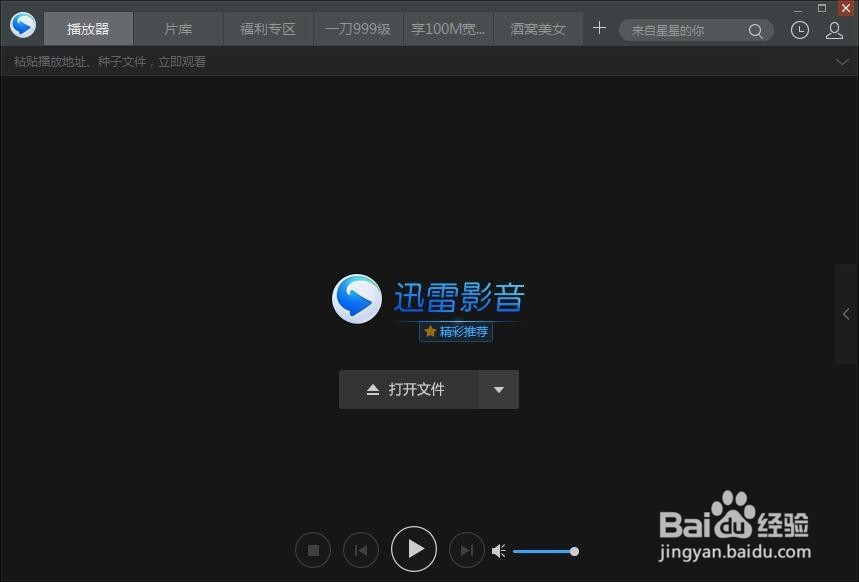Open the Xunlei logo main menu

click(23, 25)
